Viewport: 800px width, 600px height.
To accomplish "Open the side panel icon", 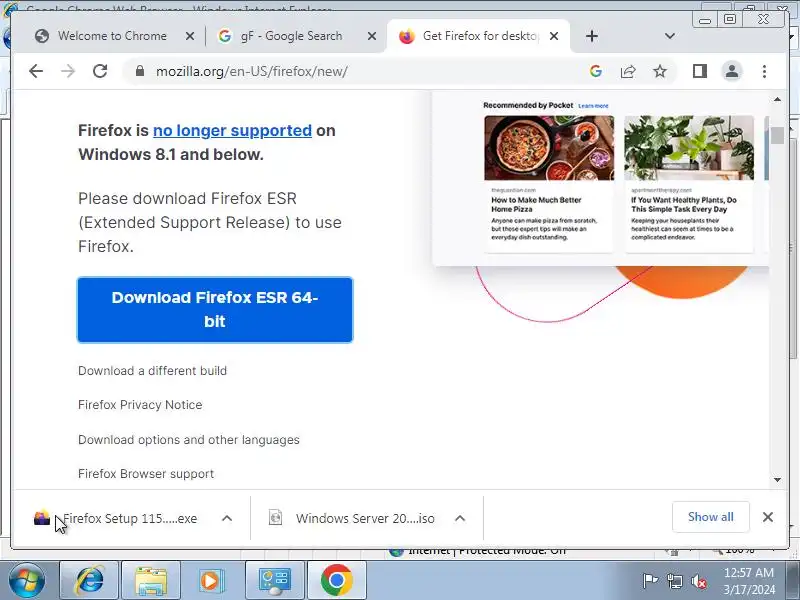I will (699, 71).
